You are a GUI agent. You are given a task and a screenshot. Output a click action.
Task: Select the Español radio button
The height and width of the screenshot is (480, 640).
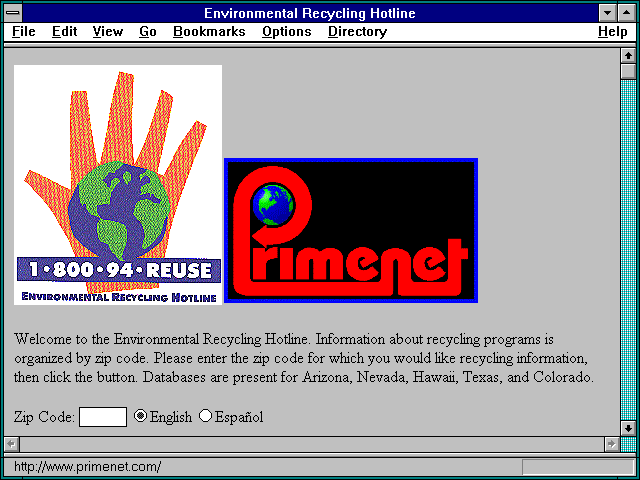click(x=205, y=416)
